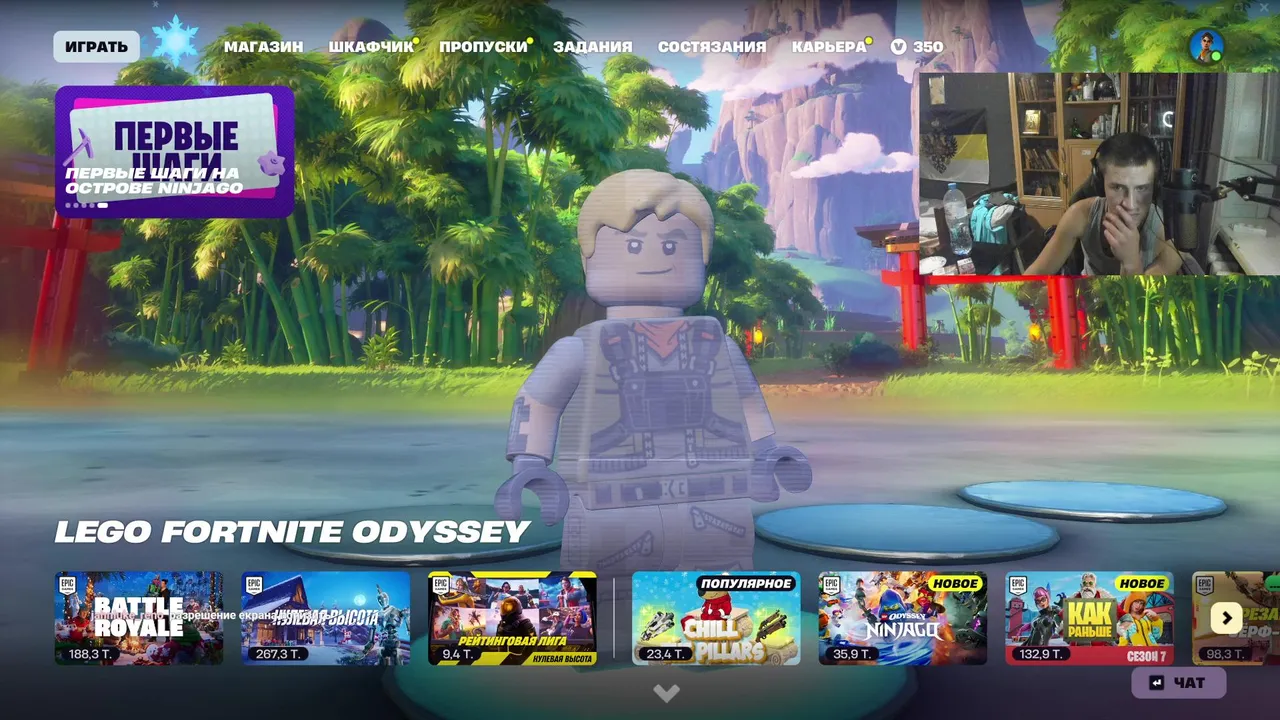Click the ПОПУЛЯРНОЕ badge on Chill Pillars

[x=746, y=583]
